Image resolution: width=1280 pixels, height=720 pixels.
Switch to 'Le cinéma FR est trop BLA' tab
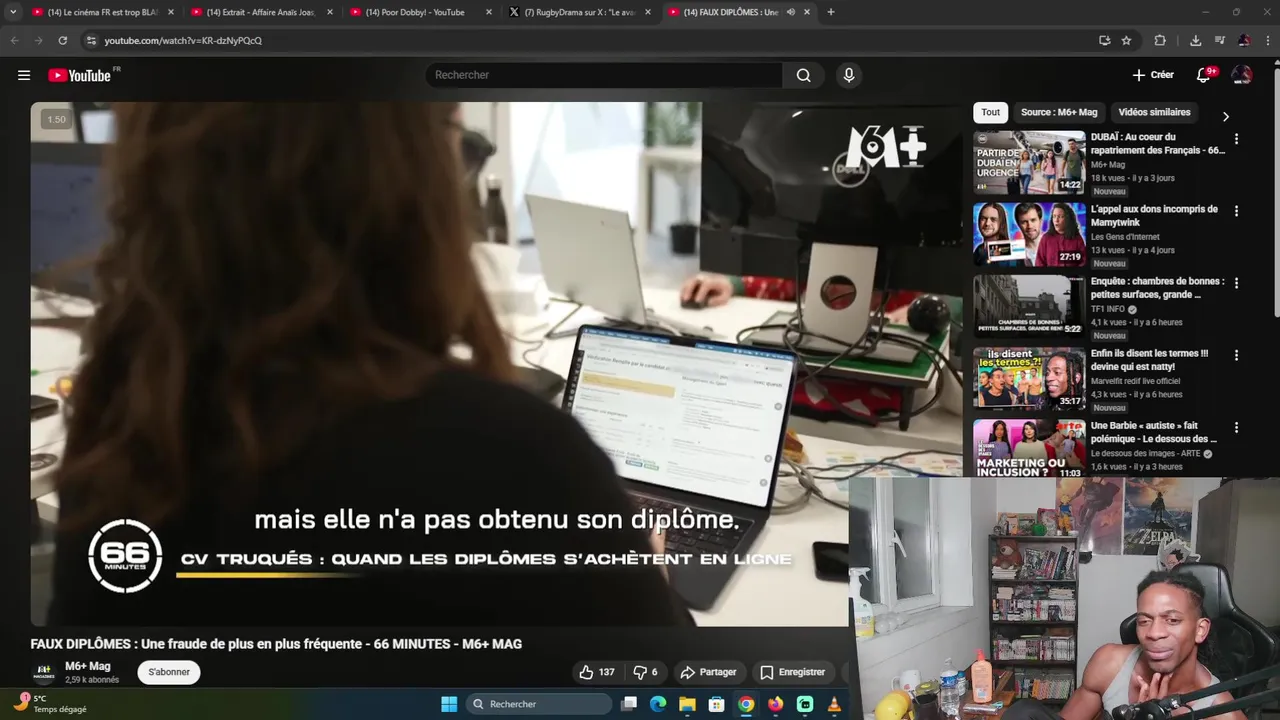(102, 12)
